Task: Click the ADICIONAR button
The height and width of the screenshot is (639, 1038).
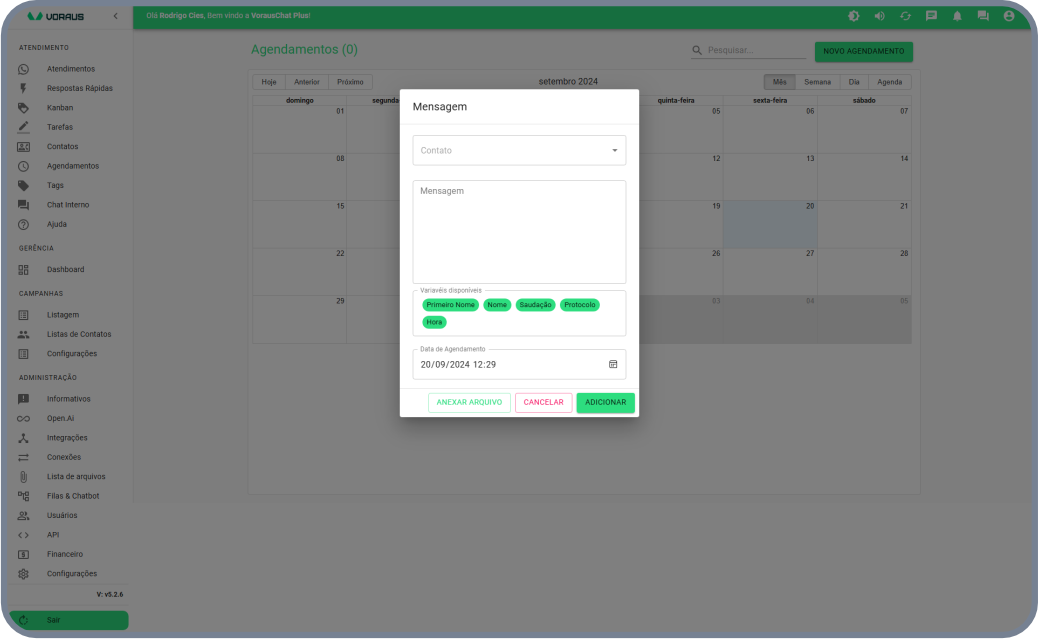Action: pos(605,402)
